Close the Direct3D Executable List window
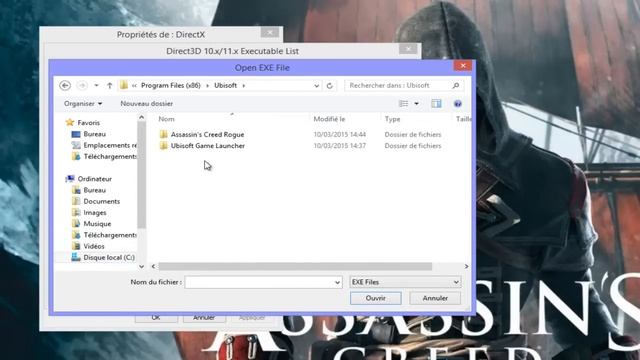640x360 pixels. point(408,49)
